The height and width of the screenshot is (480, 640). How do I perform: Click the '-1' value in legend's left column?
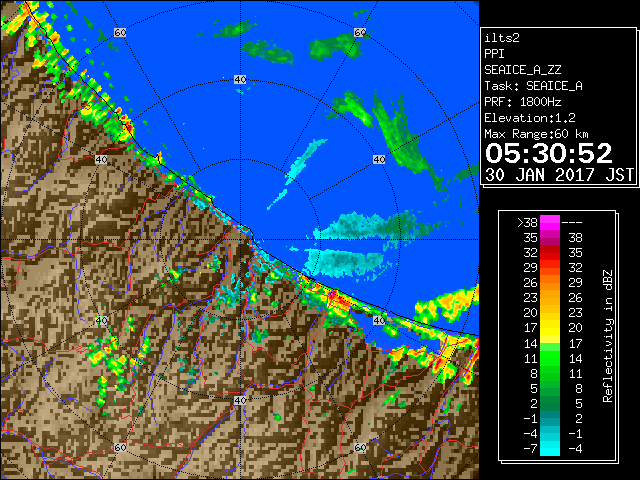click(530, 418)
